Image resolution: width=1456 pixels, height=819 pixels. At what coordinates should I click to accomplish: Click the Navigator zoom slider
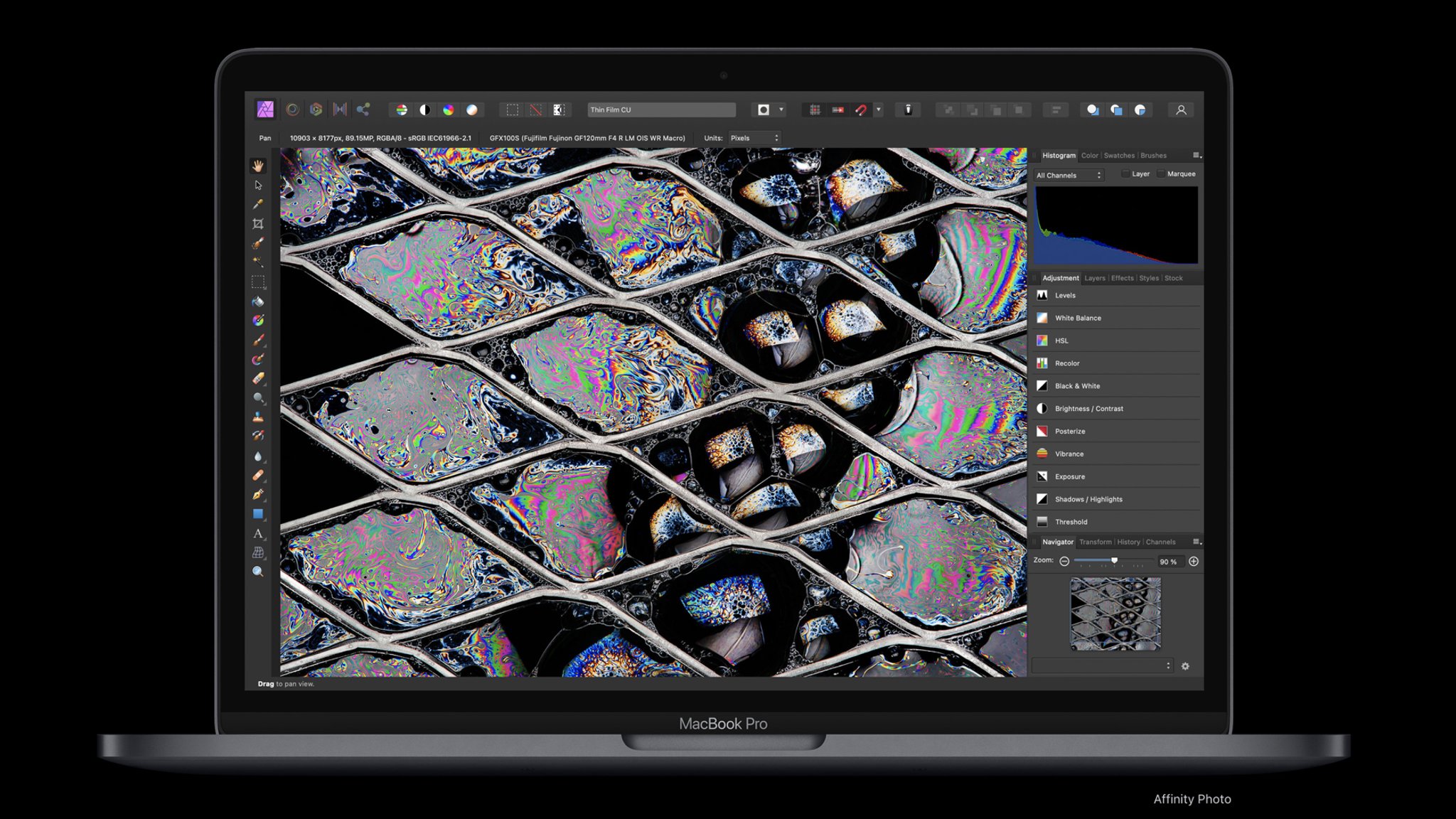[1113, 561]
